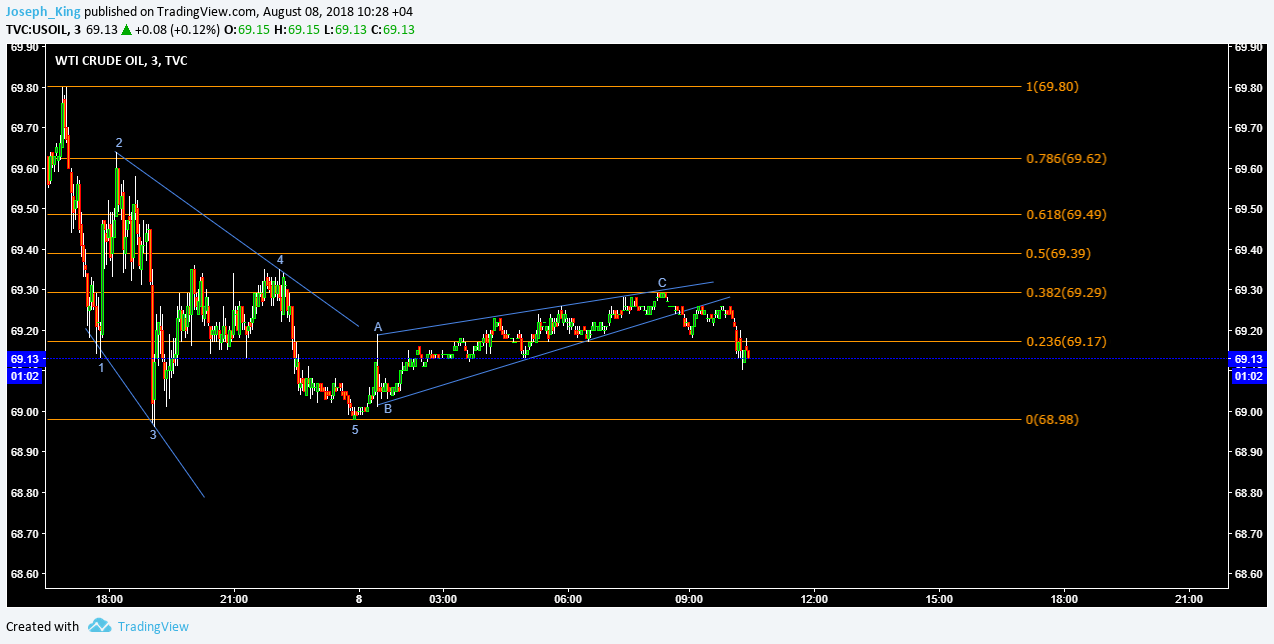1274x644 pixels.
Task: Click the 15:00 time axis label
Action: pyautogui.click(x=940, y=600)
